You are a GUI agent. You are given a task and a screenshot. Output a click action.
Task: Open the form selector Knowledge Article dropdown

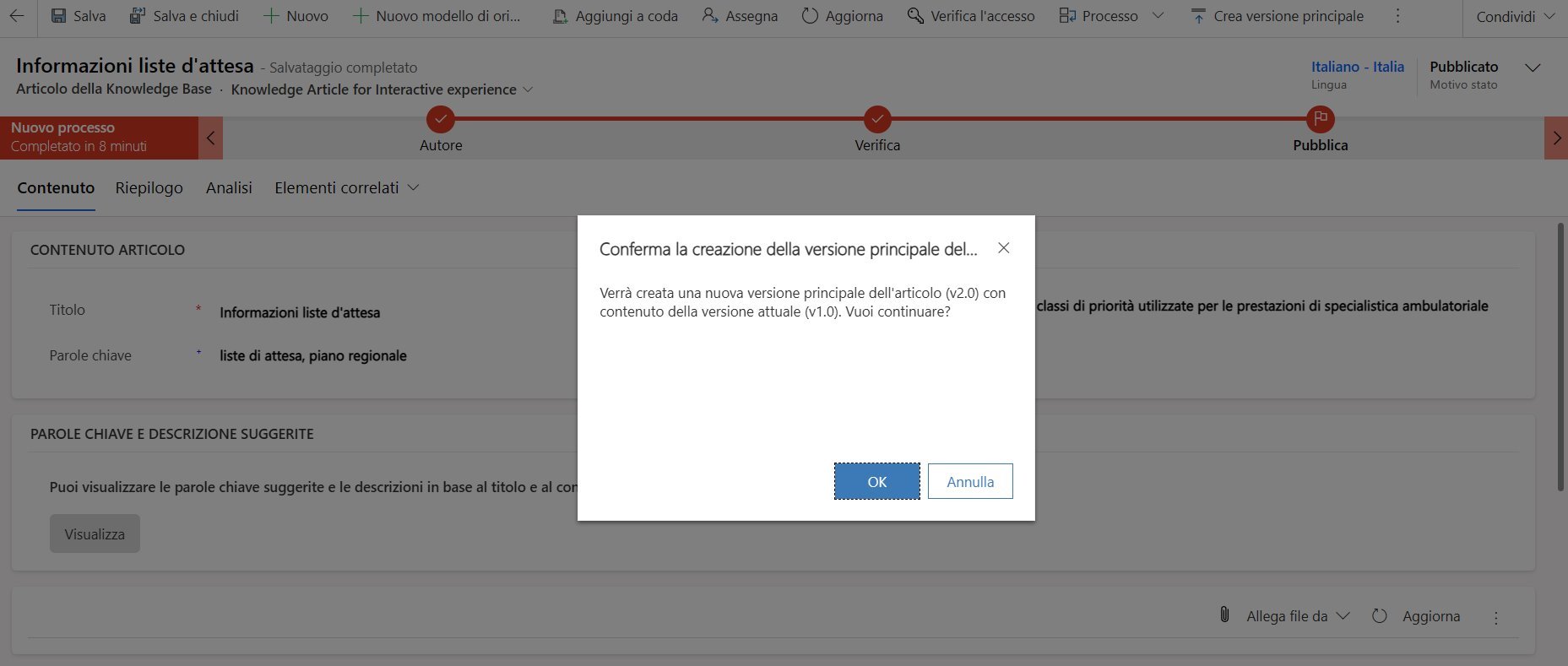click(382, 89)
